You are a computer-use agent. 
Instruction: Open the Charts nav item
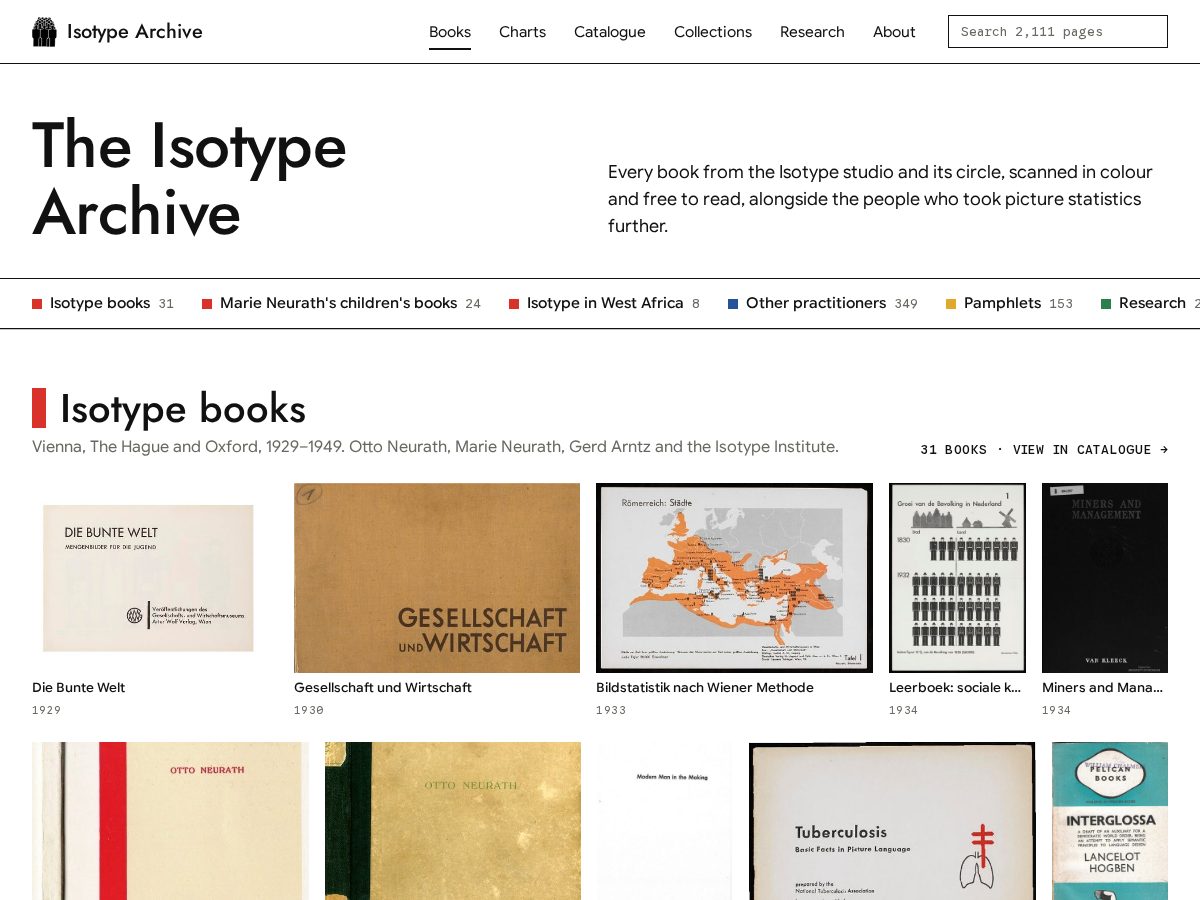[x=523, y=32]
